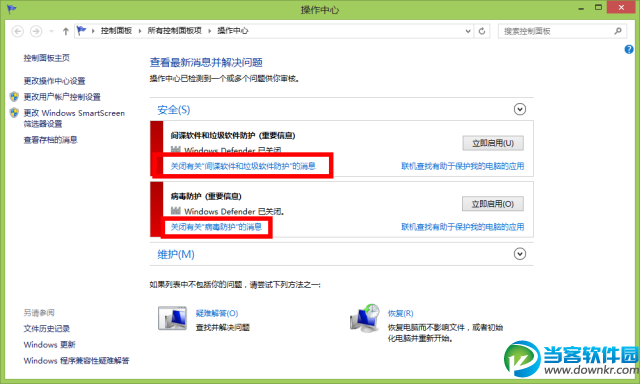Go up one level with the up arrow
Screen dimensions: 640x384
65,31
